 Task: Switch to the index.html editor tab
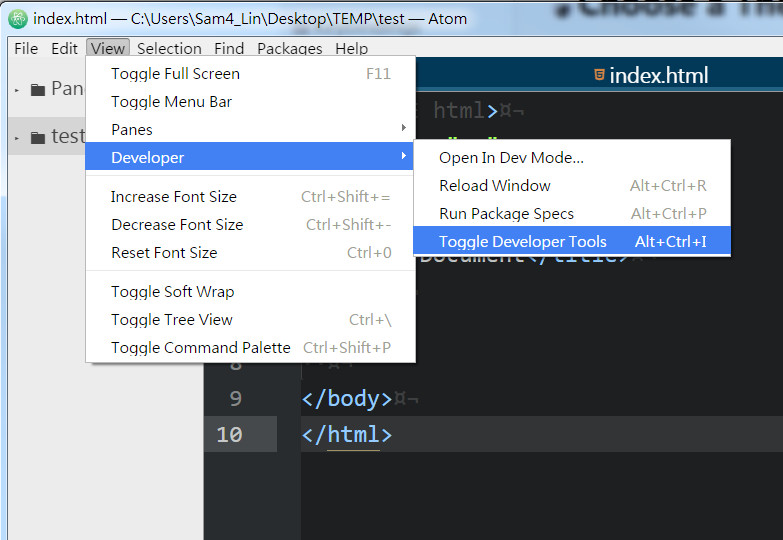coord(651,75)
